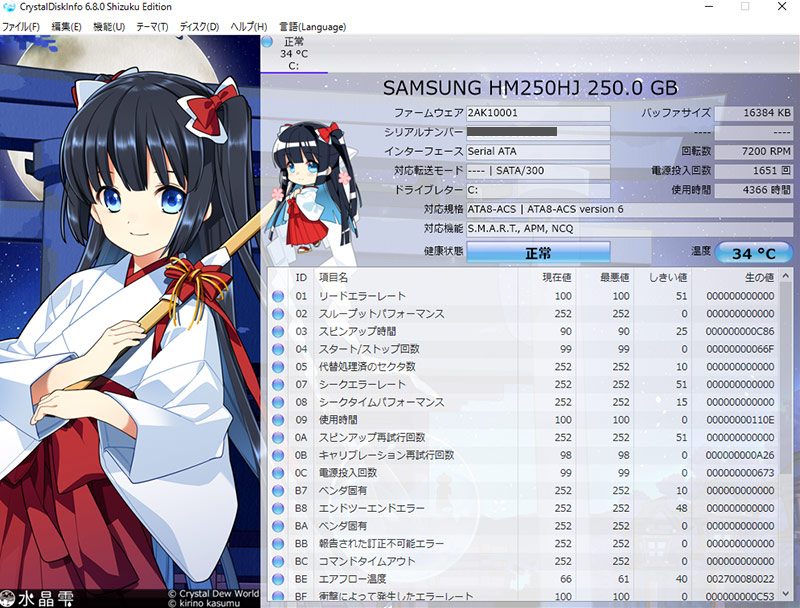800x608 pixels.
Task: Open the ファイル(F) menu
Action: point(20,27)
